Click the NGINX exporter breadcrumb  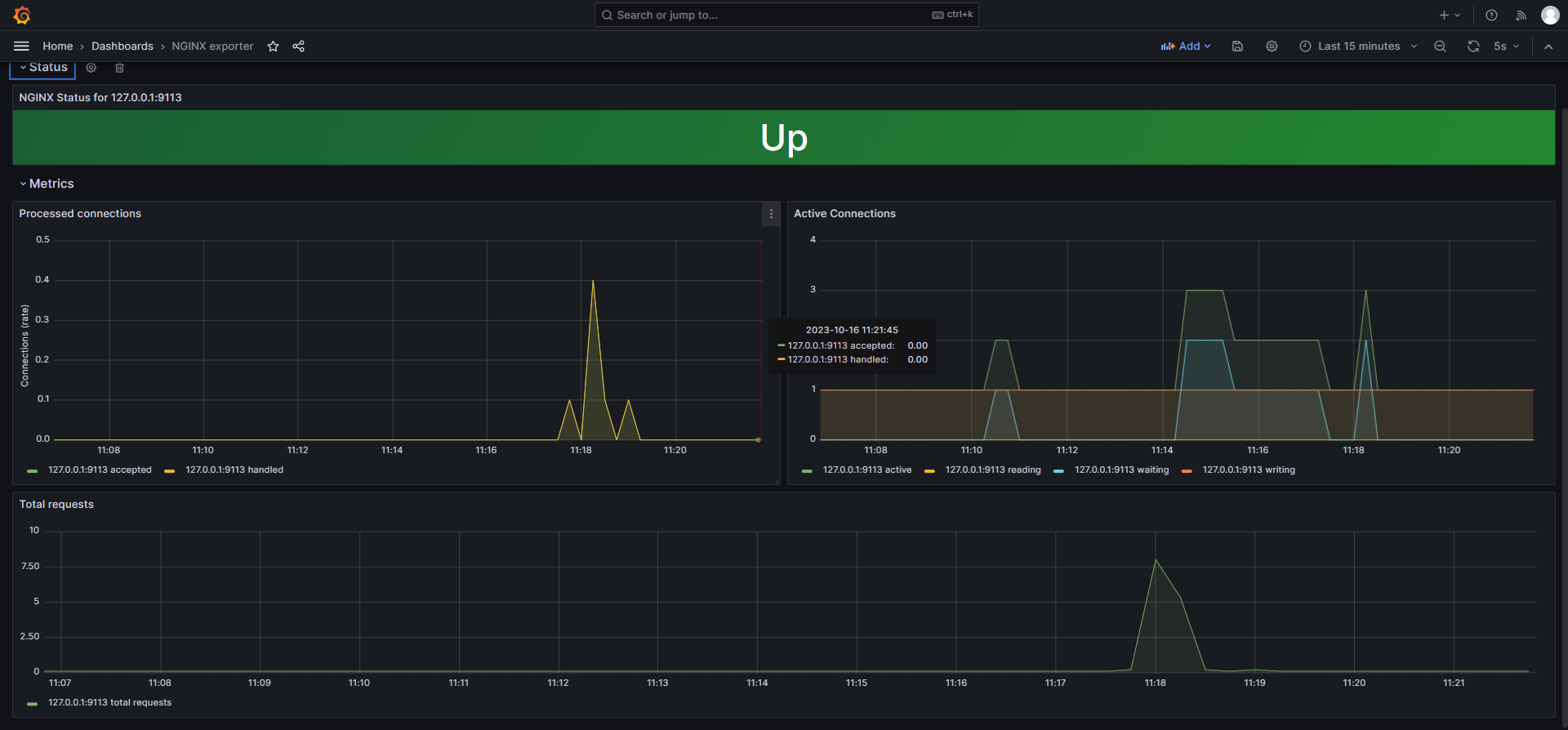pos(212,47)
